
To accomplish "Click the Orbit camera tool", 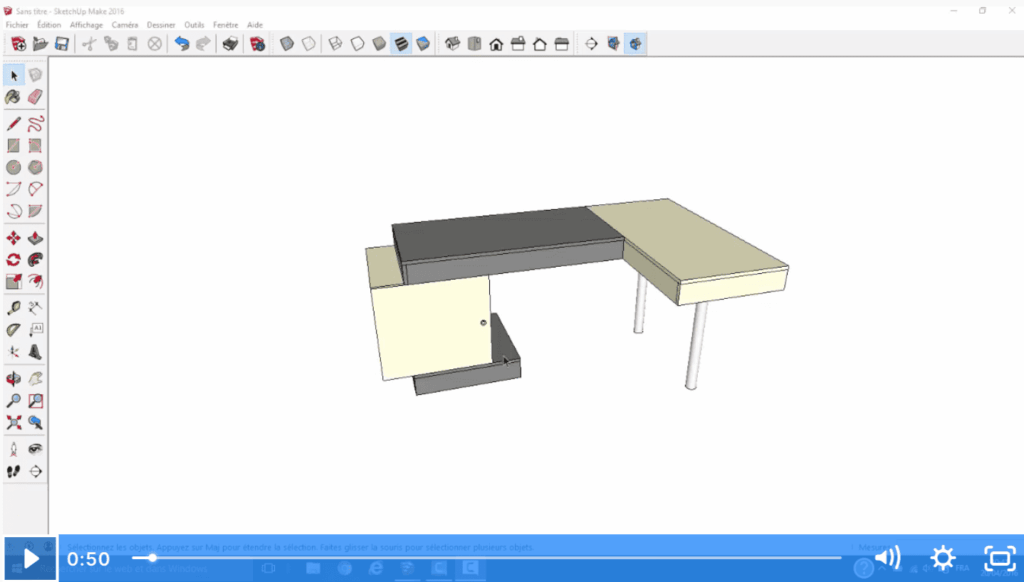I will click(14, 379).
